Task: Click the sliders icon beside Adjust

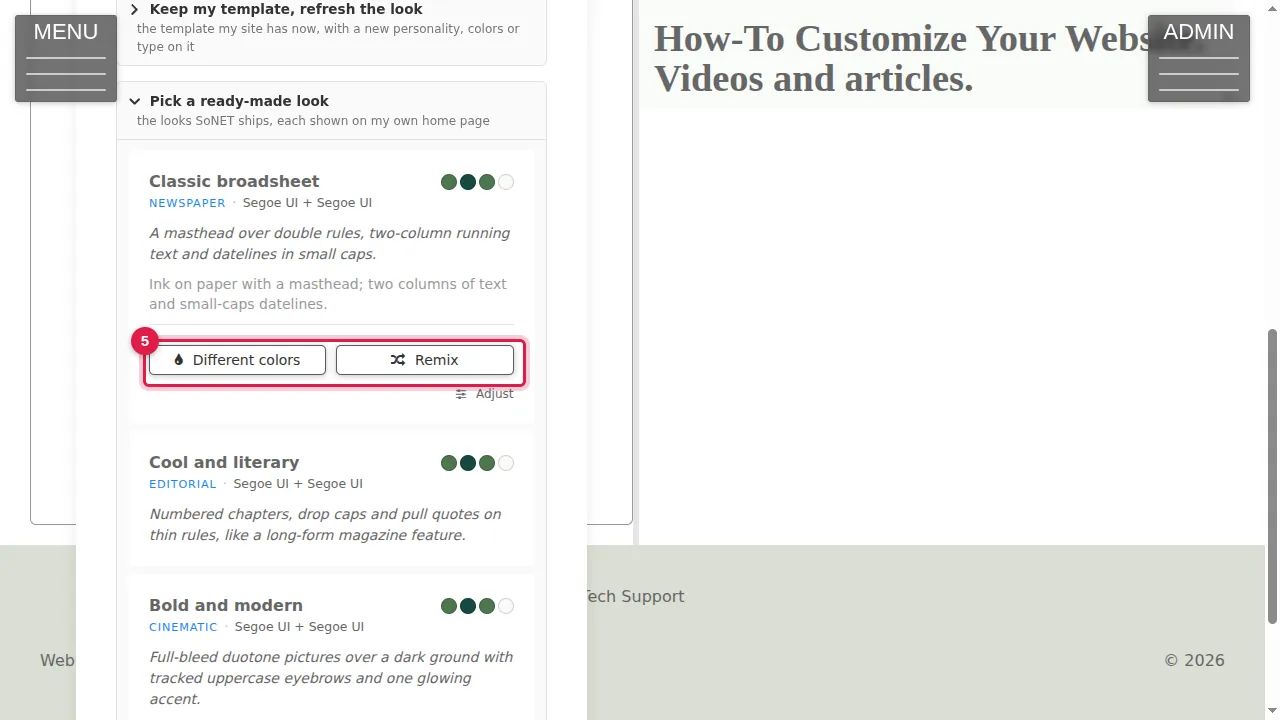Action: click(x=461, y=394)
